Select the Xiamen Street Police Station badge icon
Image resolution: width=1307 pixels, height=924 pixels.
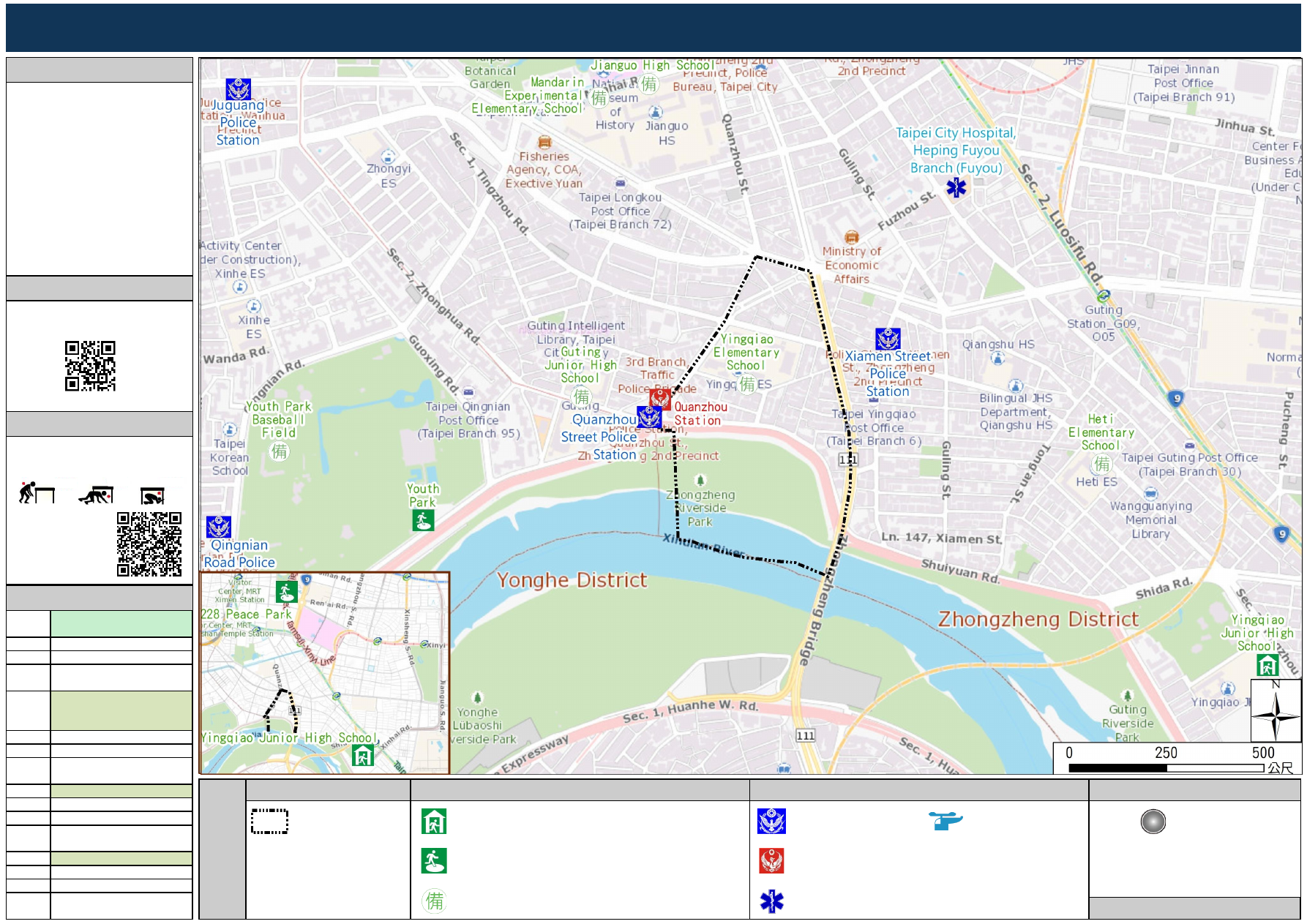click(888, 339)
